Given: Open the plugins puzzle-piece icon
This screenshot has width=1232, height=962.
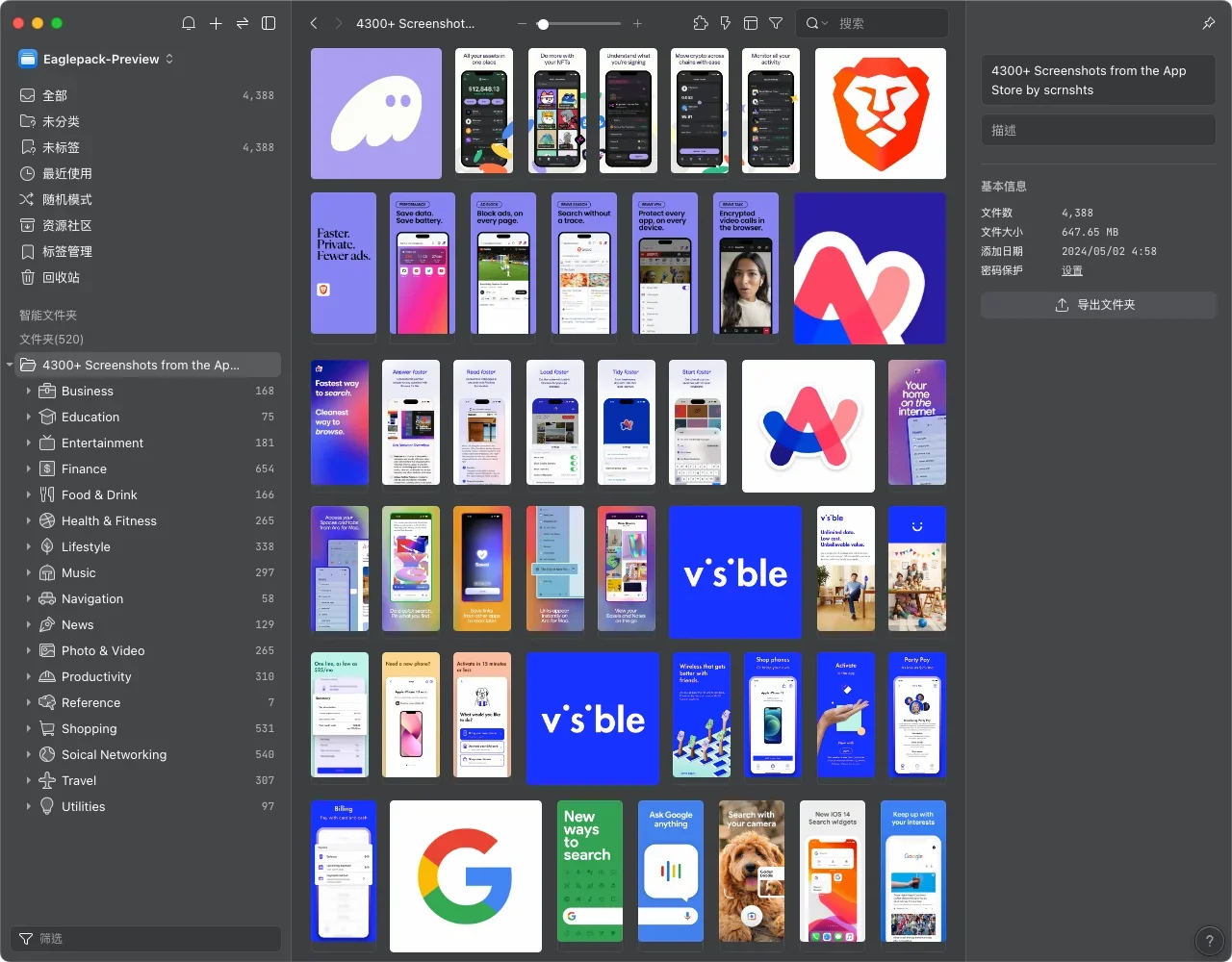Looking at the screenshot, I should [701, 23].
